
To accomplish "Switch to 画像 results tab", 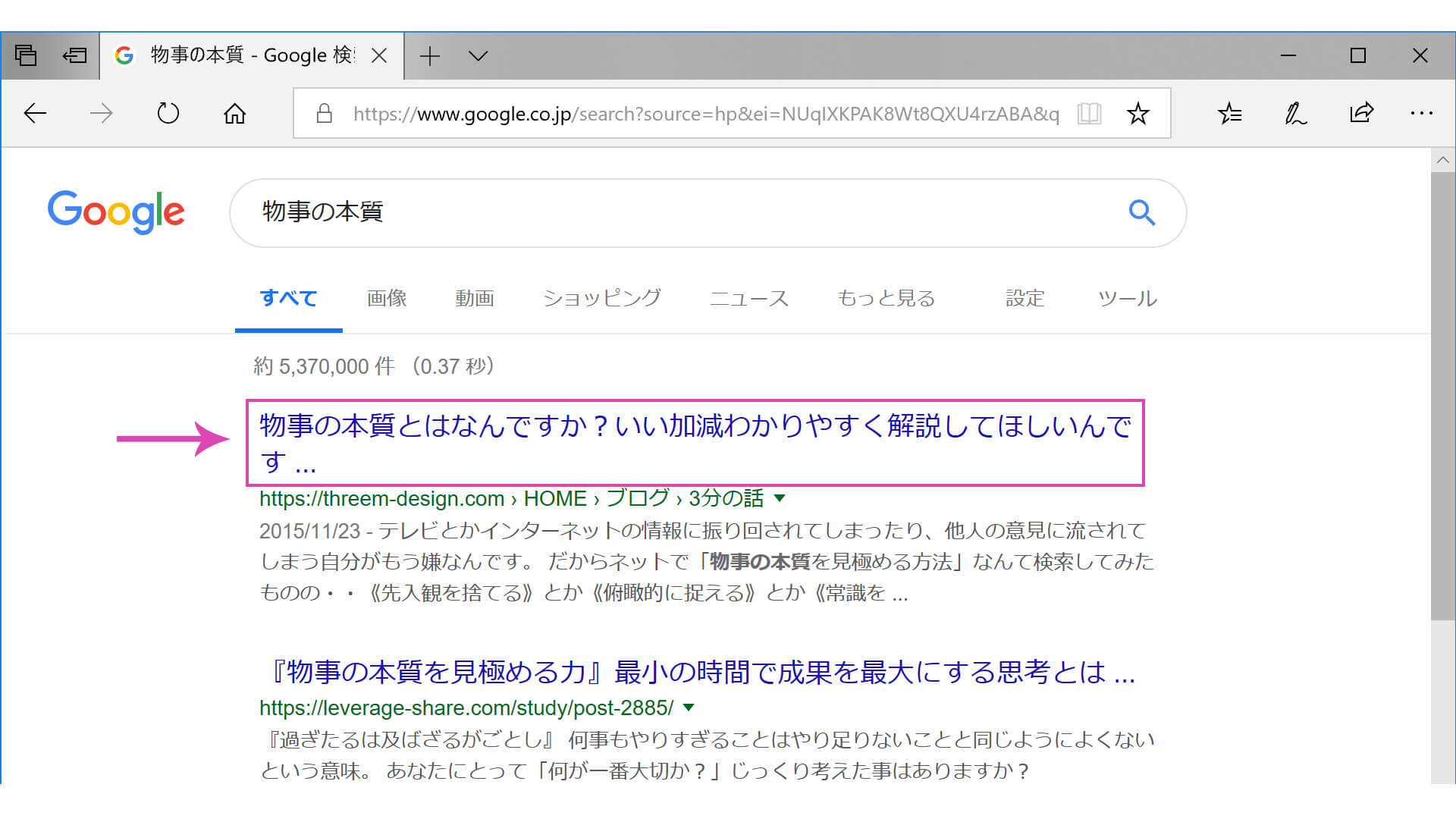I will [387, 298].
